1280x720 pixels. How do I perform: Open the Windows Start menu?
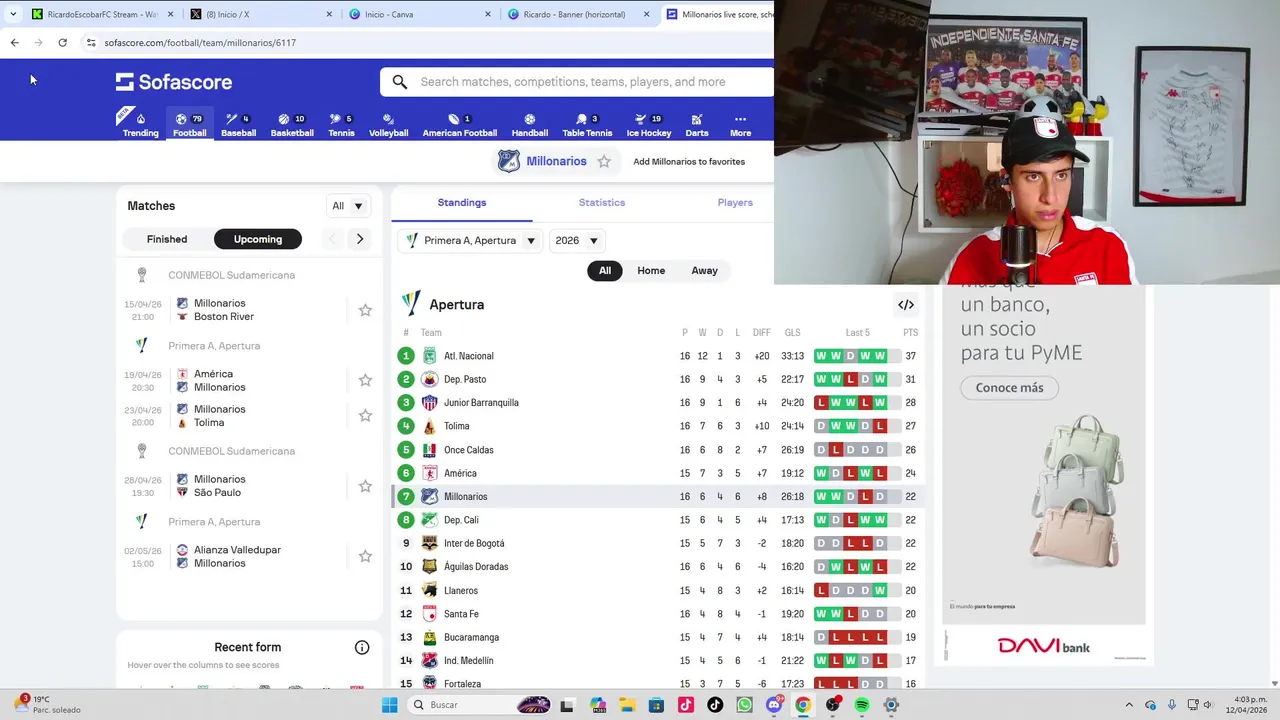click(x=390, y=705)
